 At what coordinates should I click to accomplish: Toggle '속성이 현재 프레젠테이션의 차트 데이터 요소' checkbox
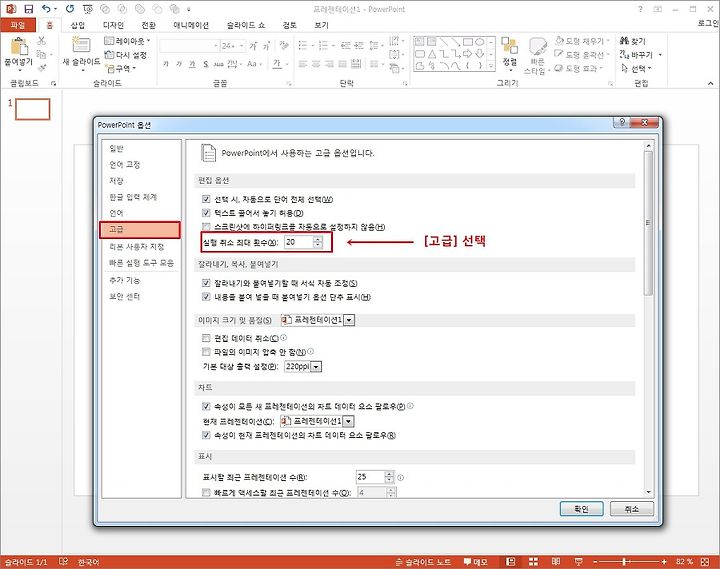point(206,435)
